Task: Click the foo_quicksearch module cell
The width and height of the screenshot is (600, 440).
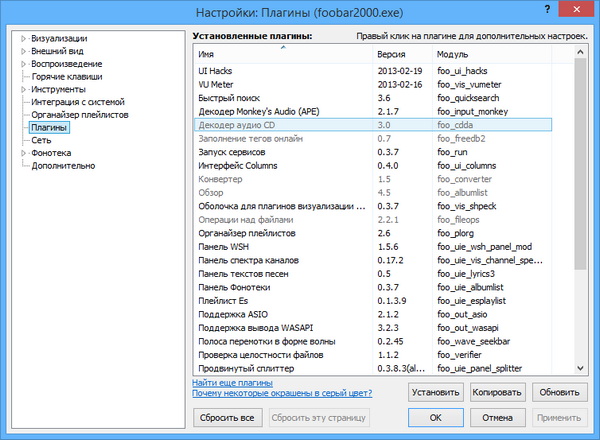Action: coord(468,98)
